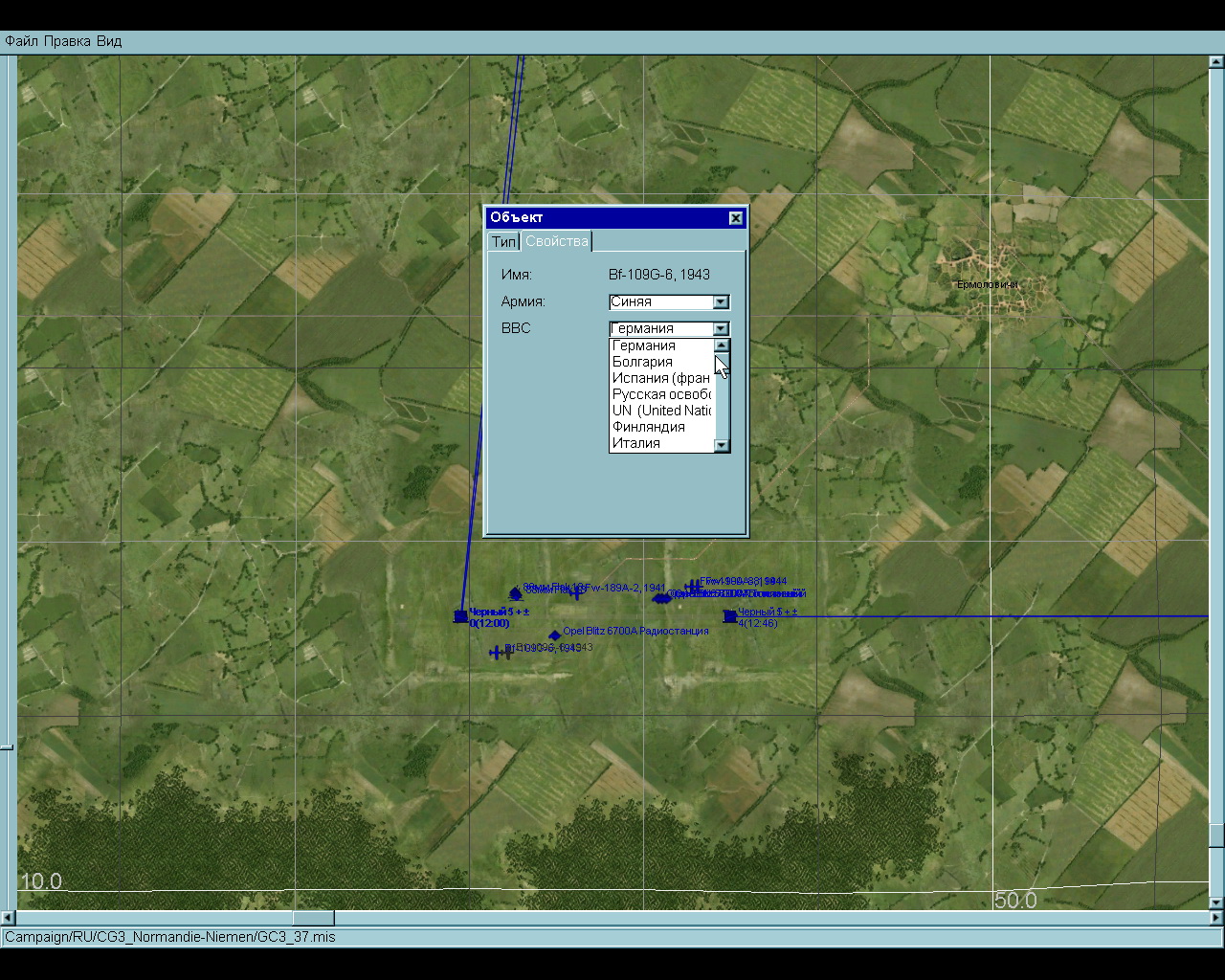
Task: Open the Правка menu
Action: tap(68, 41)
